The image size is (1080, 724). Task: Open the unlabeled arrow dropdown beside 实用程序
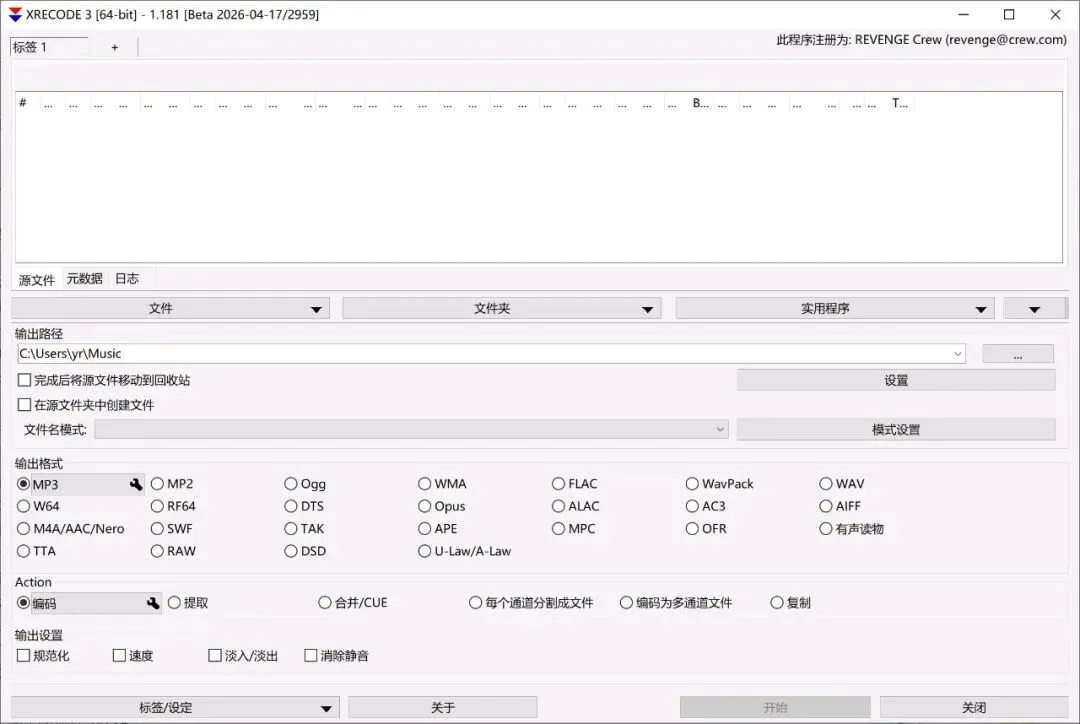coord(1035,309)
